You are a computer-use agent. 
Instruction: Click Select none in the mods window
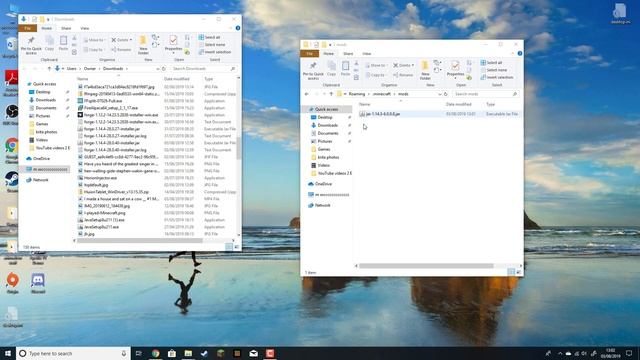coord(493,70)
